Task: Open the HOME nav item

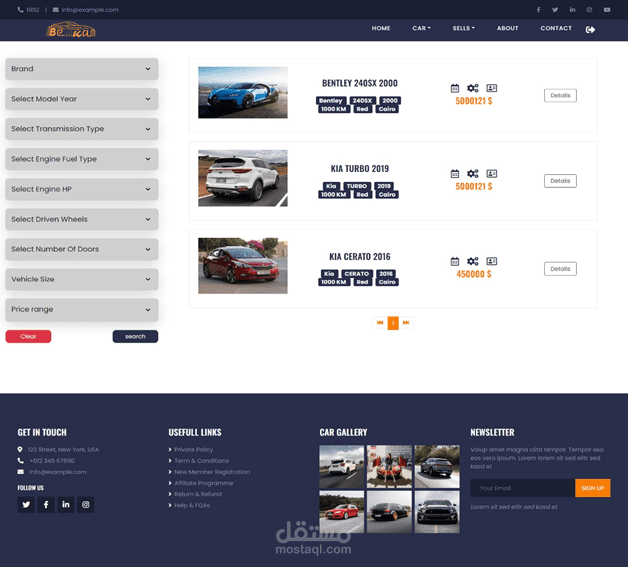Action: click(380, 28)
